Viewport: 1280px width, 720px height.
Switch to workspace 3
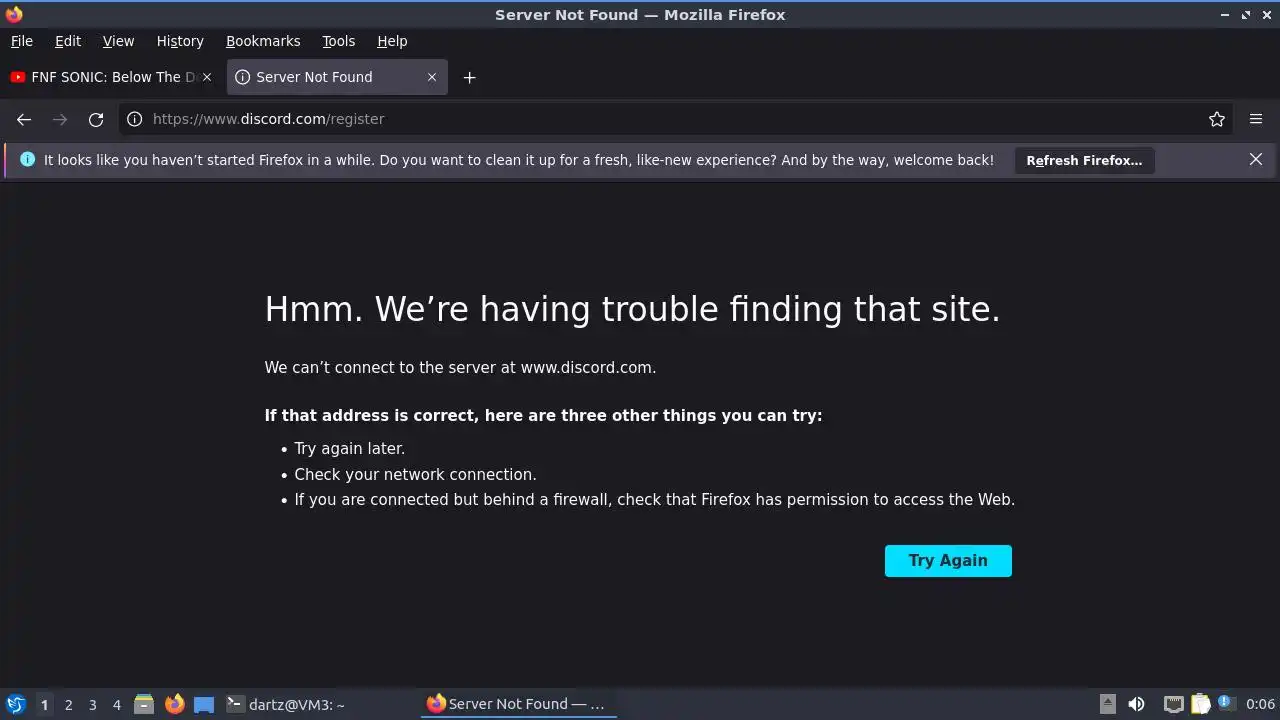coord(93,704)
